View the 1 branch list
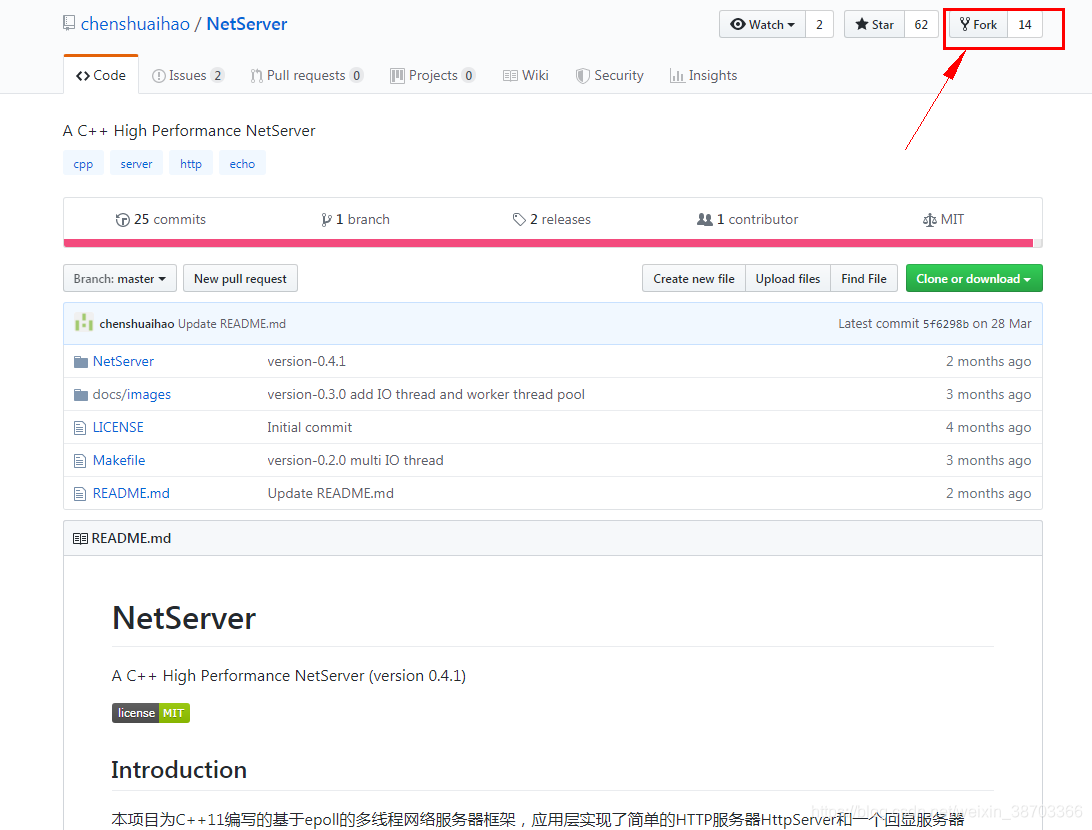1092x830 pixels. click(355, 219)
